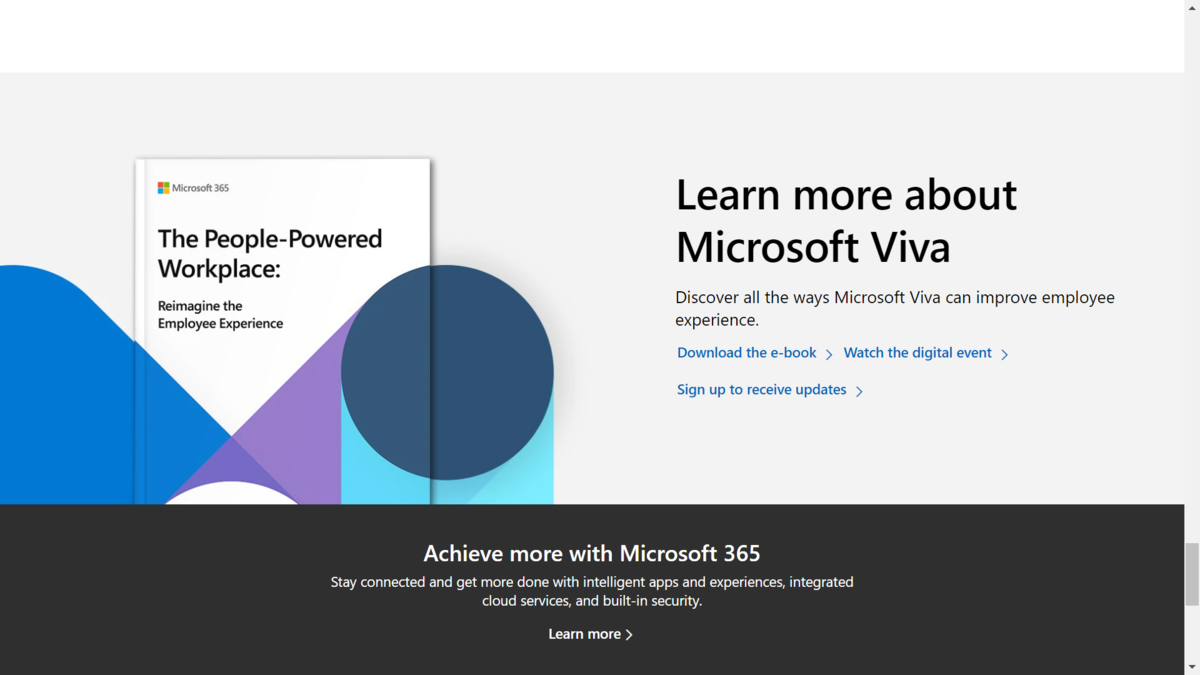Viewport: 1200px width, 675px height.
Task: Click the scrollbar up arrow
Action: click(1192, 7)
